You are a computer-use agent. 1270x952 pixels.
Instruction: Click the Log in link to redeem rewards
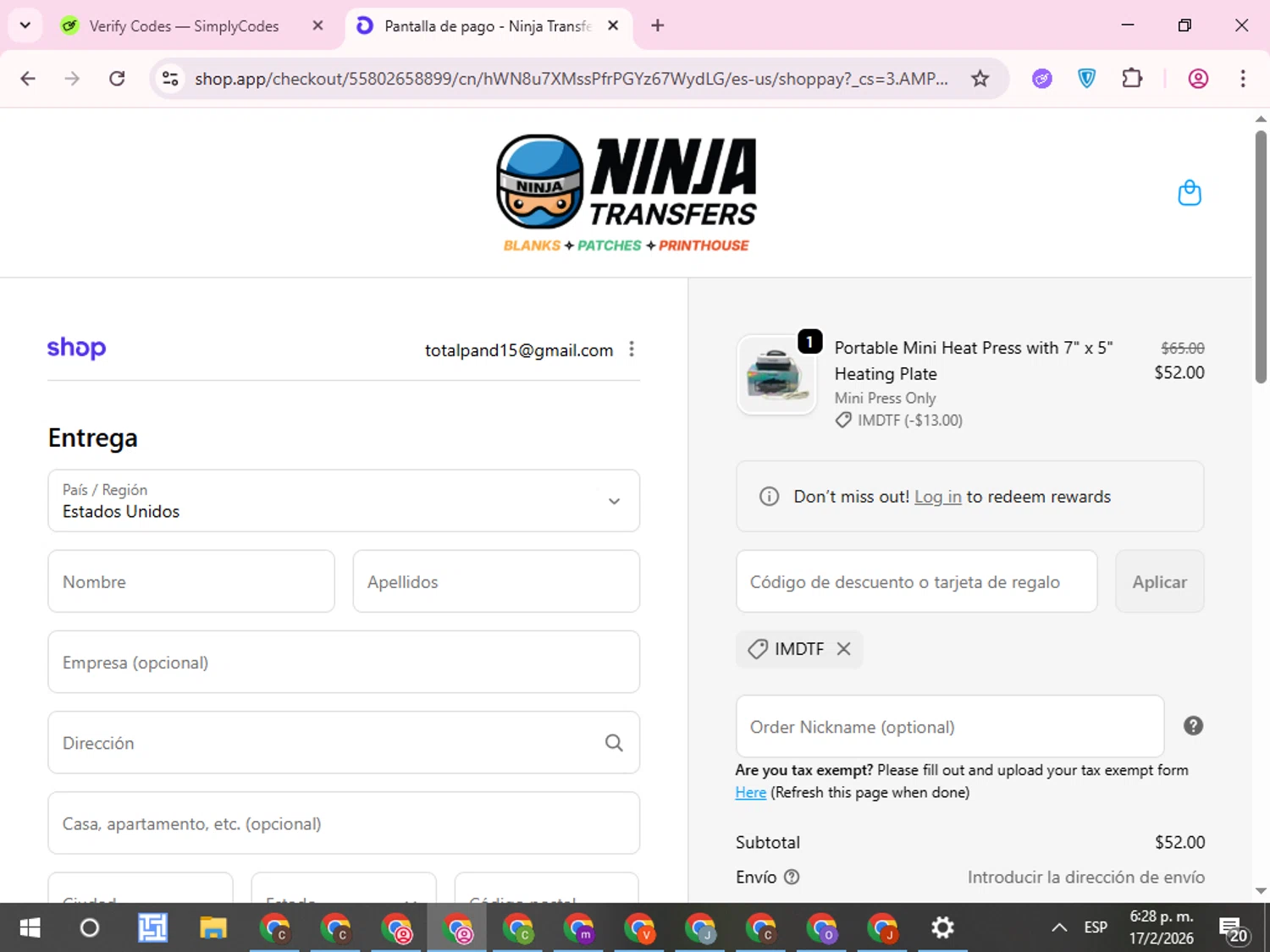938,497
